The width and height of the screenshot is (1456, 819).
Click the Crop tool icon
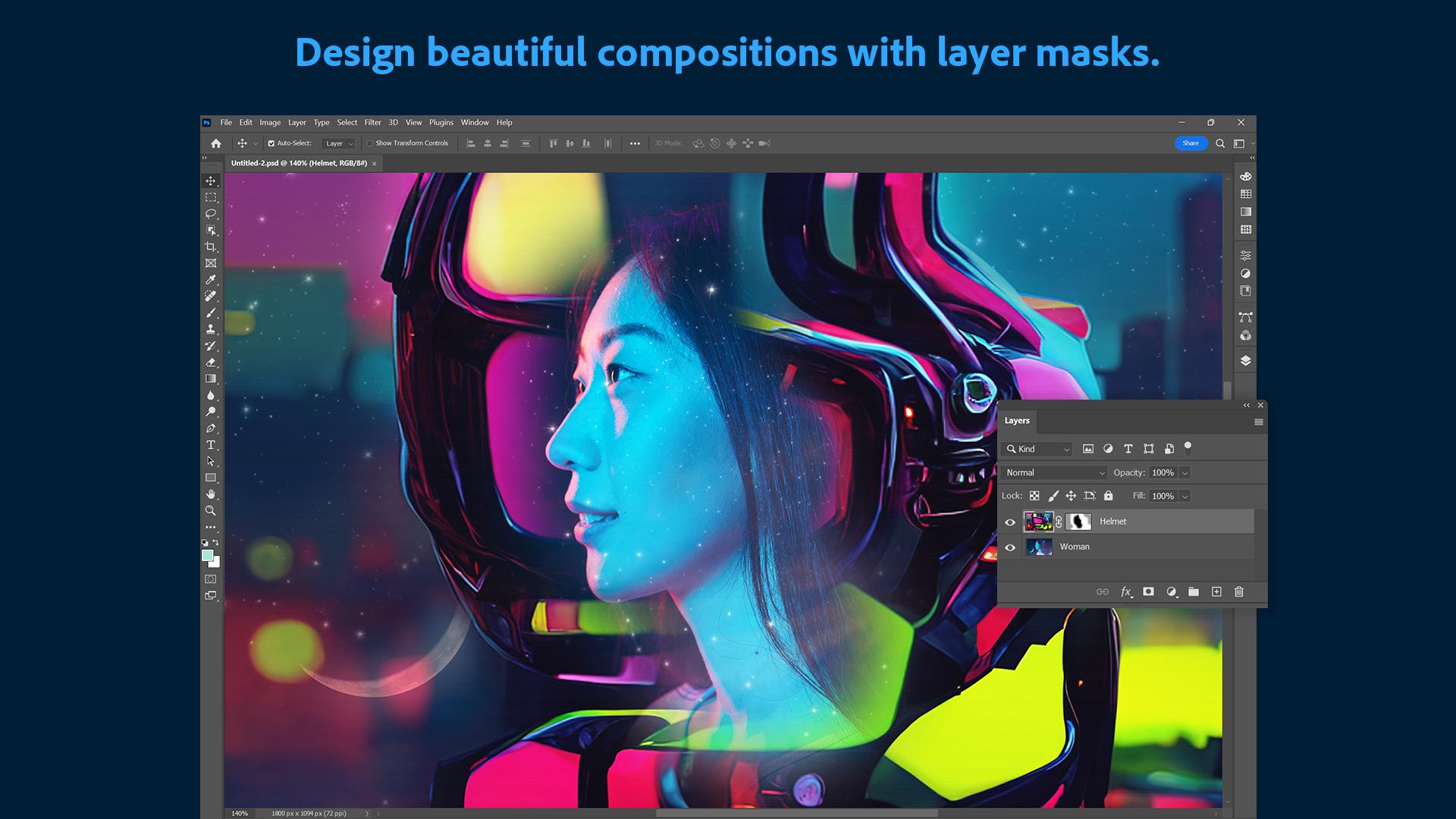pos(210,246)
